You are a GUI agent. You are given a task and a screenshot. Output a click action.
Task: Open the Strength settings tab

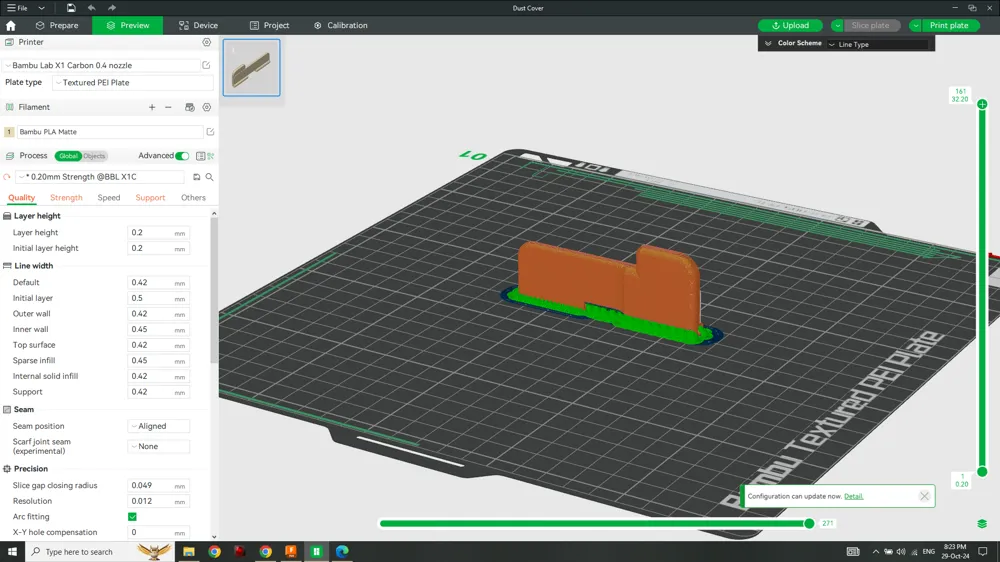[x=66, y=198]
